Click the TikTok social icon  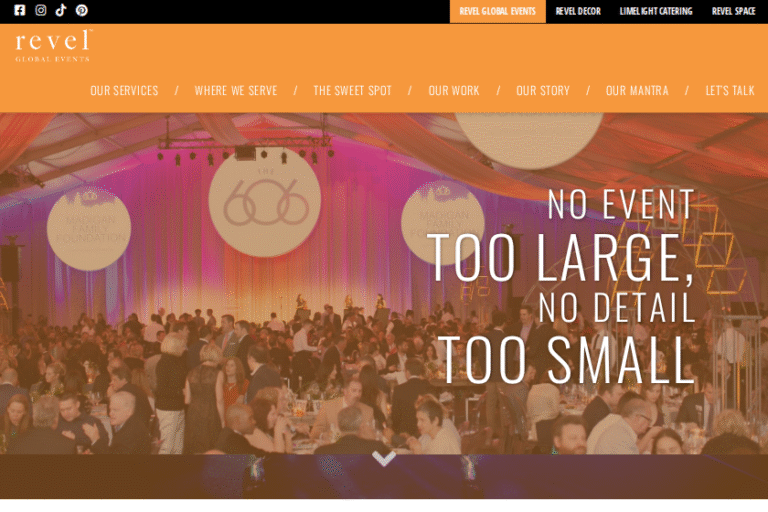pos(61,11)
